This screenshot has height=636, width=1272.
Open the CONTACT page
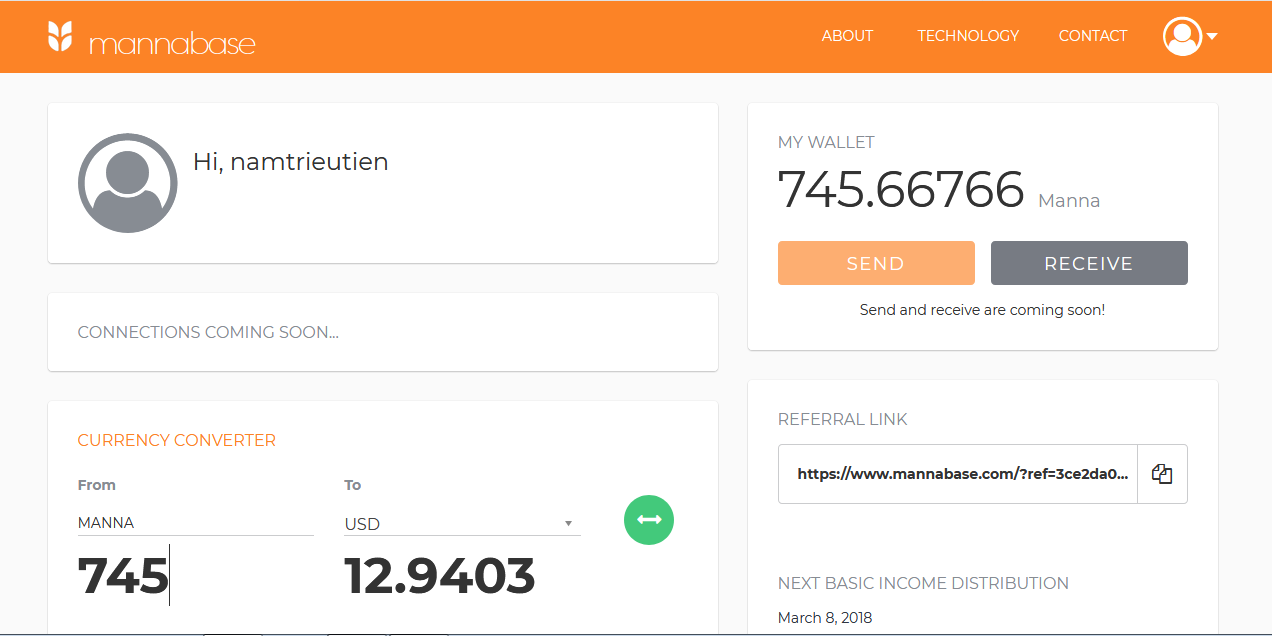(x=1093, y=36)
